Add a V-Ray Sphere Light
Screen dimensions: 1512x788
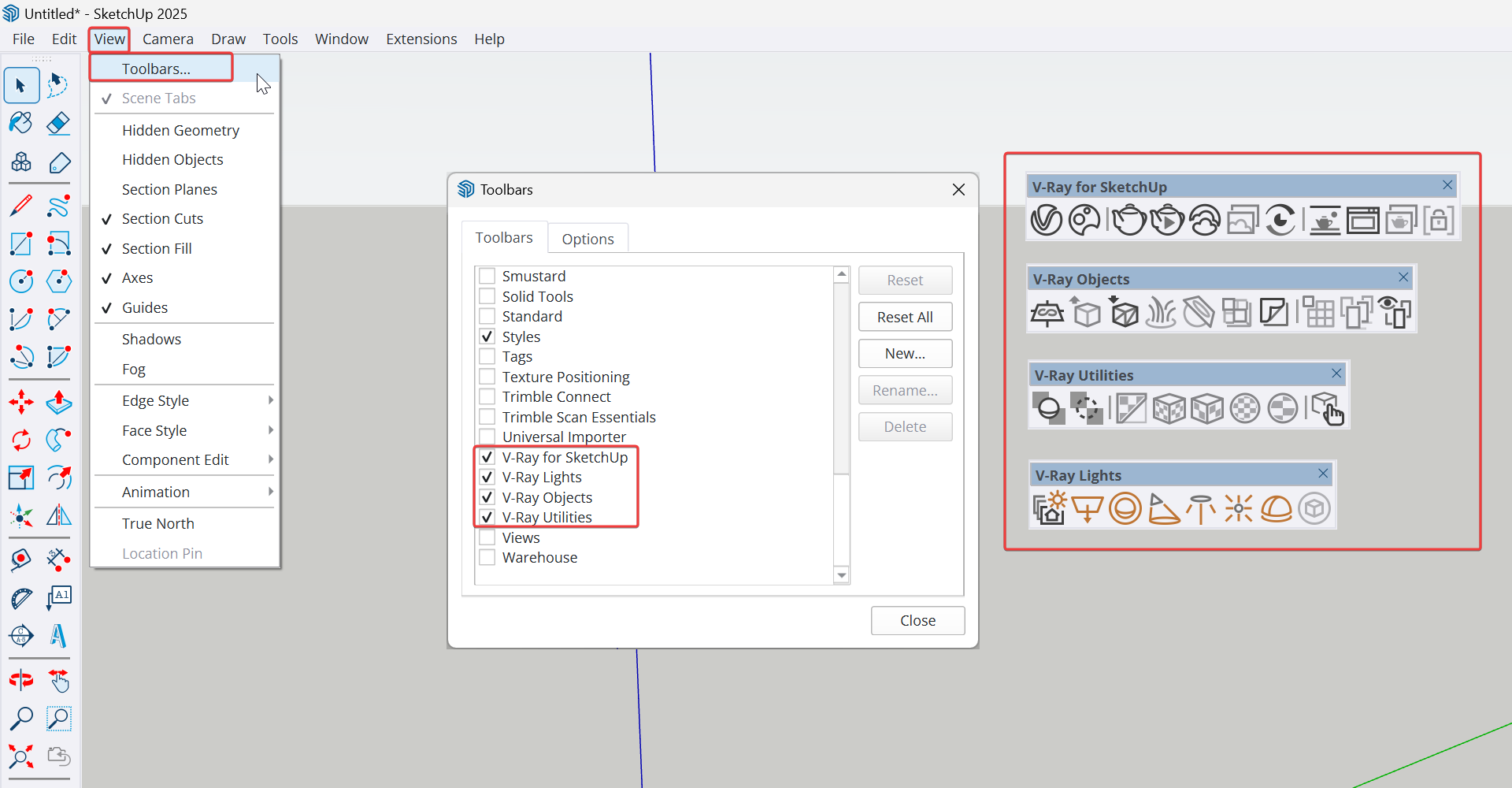[x=1125, y=509]
